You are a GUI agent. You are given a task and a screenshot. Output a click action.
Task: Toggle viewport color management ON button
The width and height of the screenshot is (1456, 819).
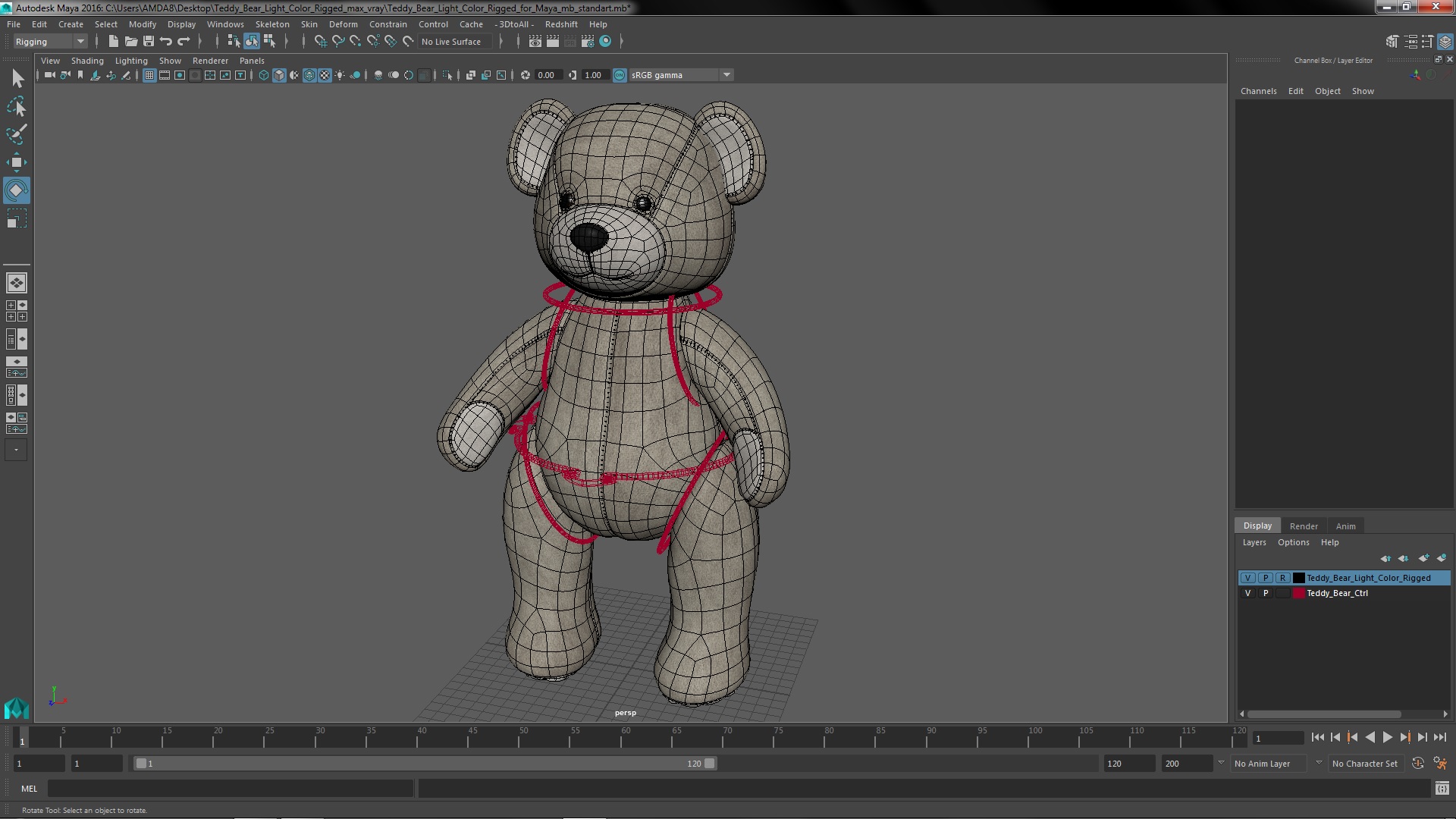pos(620,75)
